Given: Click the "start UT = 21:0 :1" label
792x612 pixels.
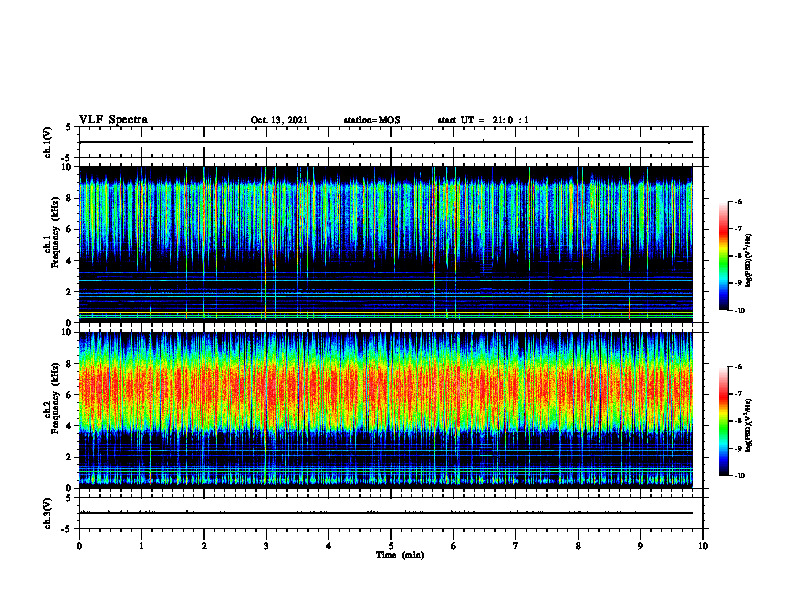Looking at the screenshot, I should pos(483,120).
